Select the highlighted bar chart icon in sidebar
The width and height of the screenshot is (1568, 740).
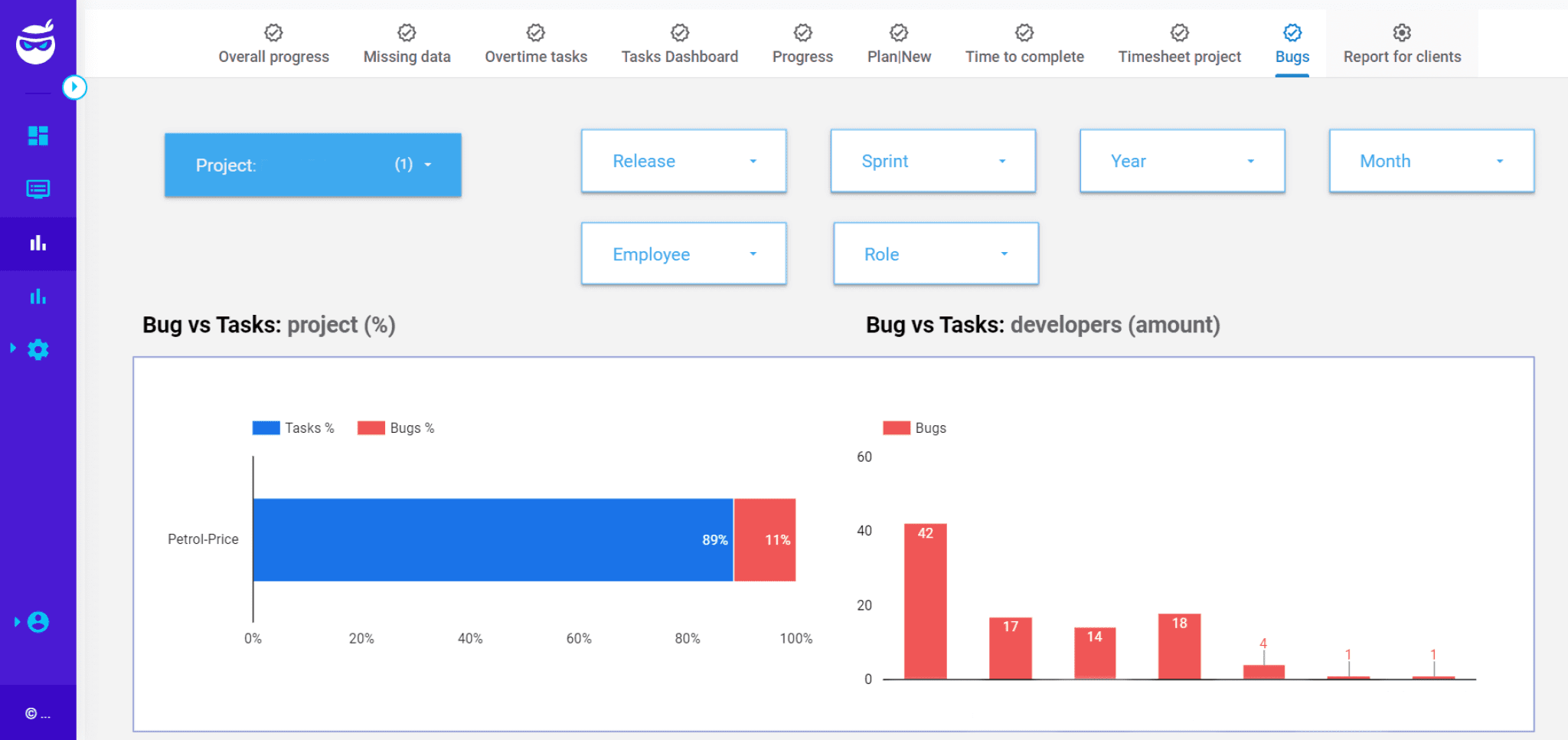click(x=38, y=243)
